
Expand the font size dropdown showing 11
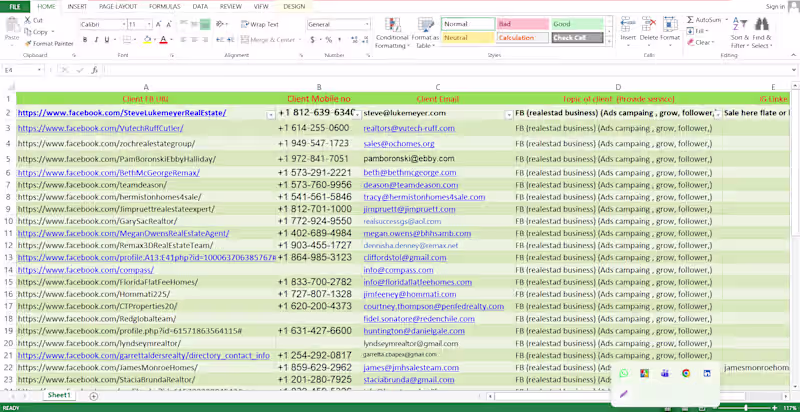click(x=149, y=24)
